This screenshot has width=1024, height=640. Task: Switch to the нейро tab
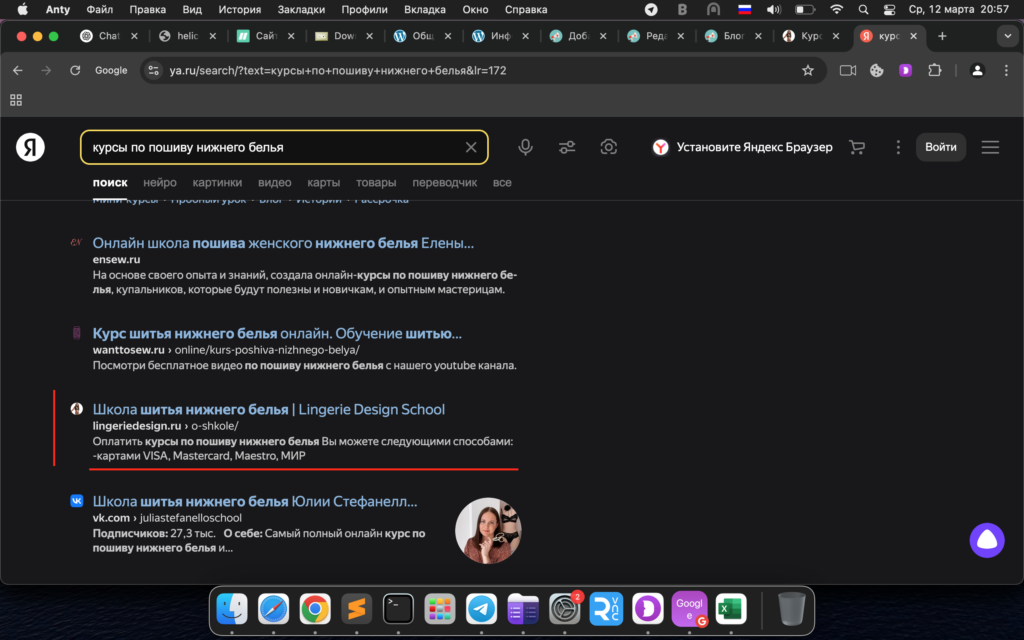point(160,183)
